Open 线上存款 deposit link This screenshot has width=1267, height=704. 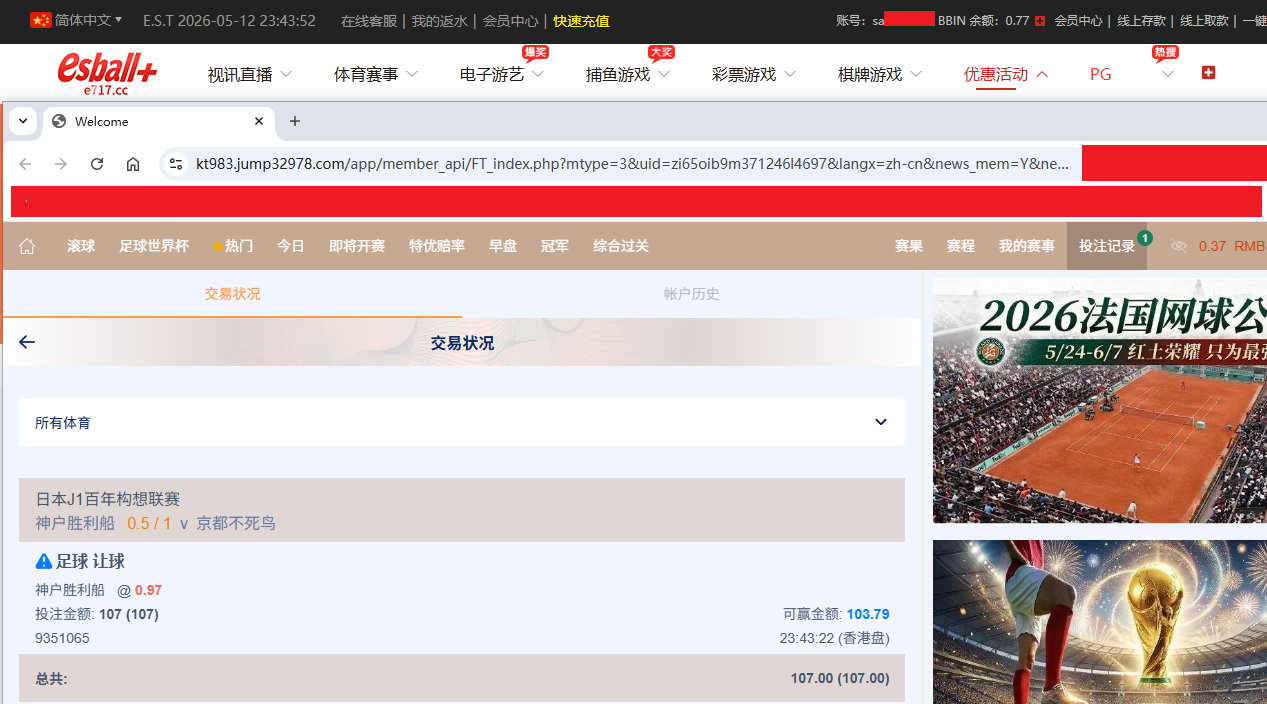(1143, 21)
